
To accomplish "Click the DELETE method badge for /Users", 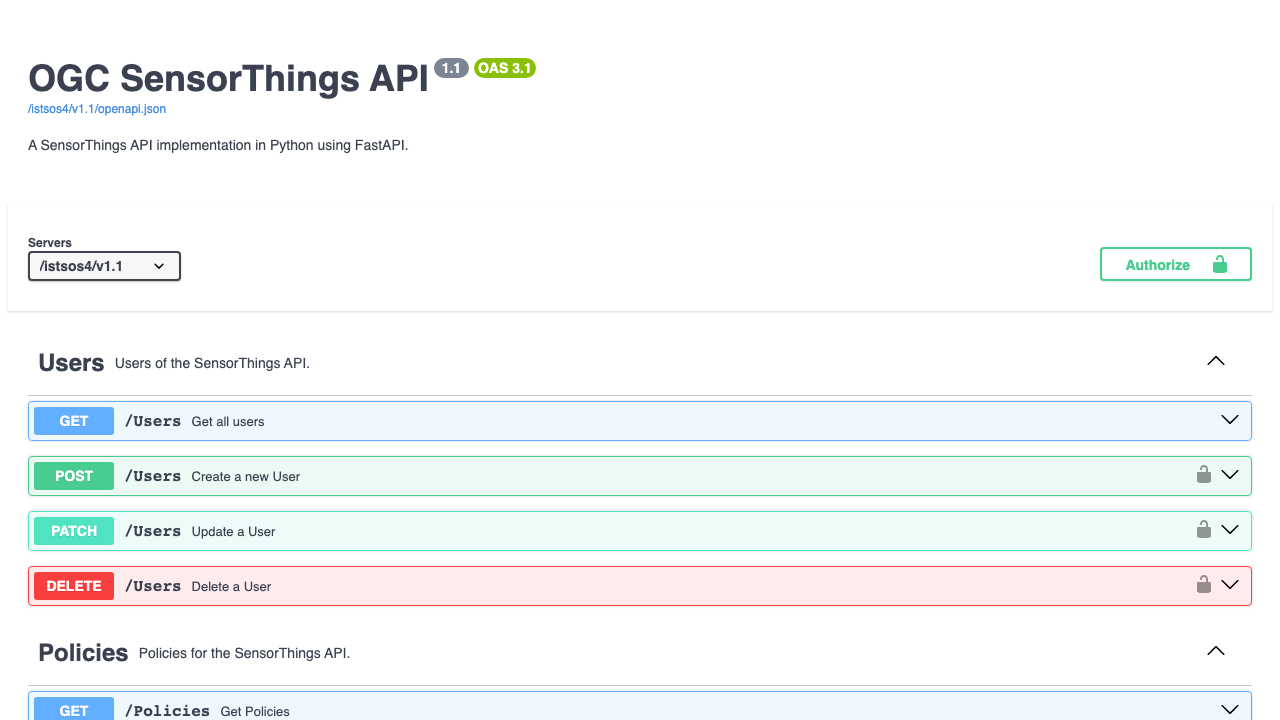I will pos(74,586).
